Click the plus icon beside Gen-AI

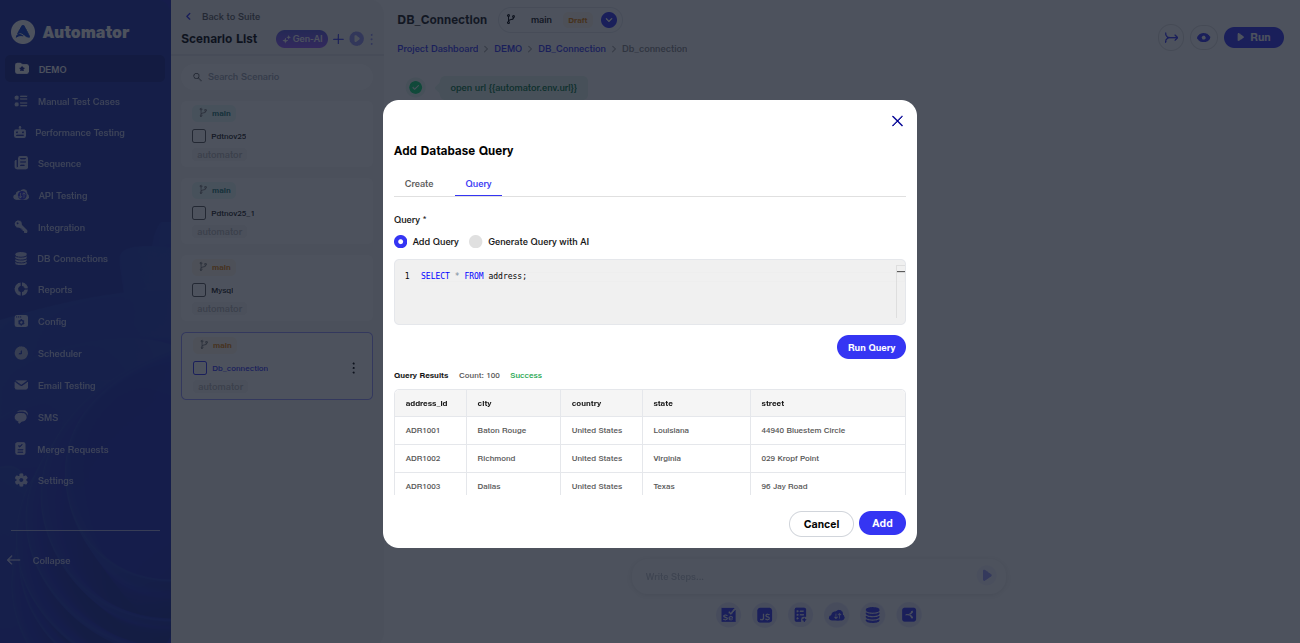pos(338,39)
